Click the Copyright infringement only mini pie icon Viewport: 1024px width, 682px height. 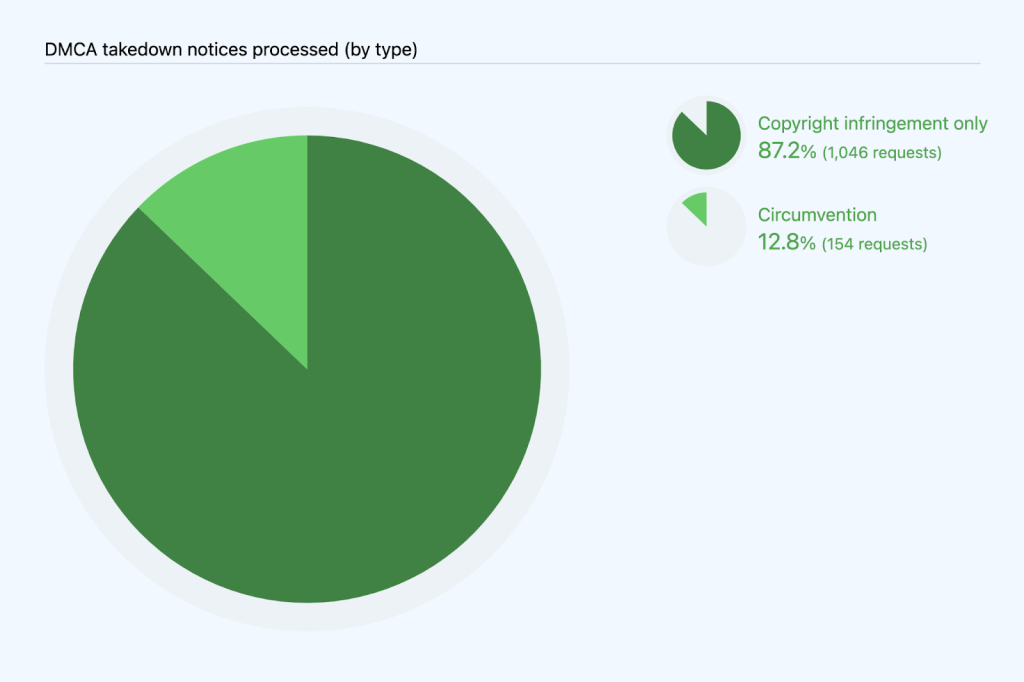click(707, 135)
